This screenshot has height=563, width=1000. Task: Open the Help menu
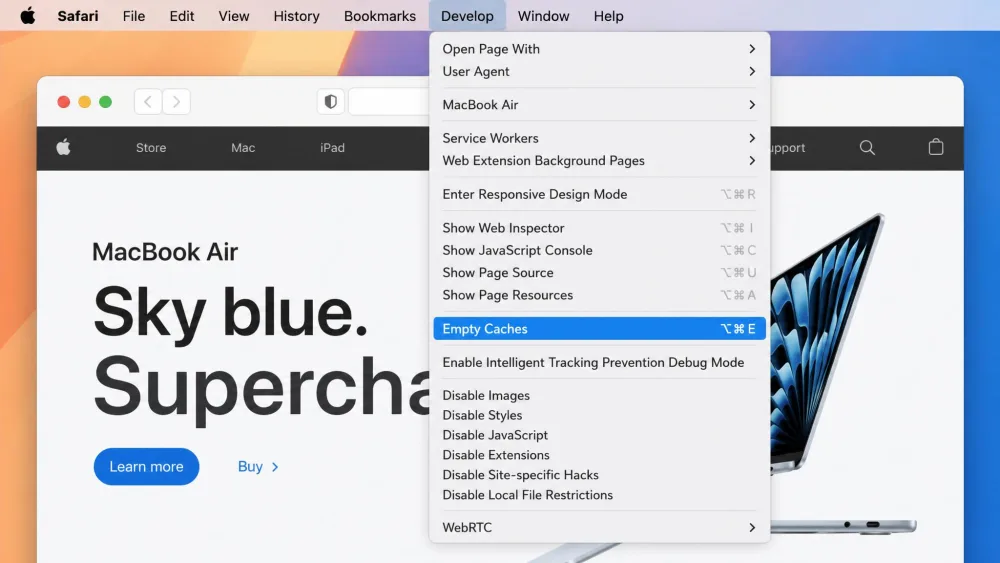click(x=608, y=16)
